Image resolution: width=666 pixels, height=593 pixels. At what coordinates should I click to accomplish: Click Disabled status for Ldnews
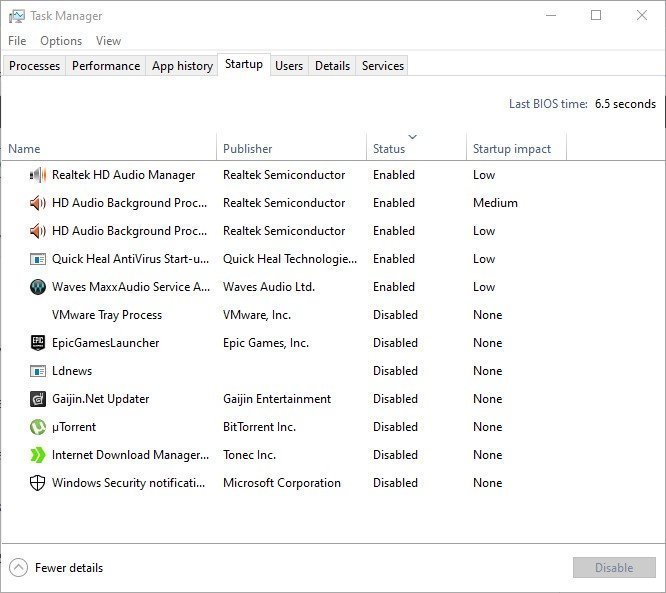pyautogui.click(x=395, y=371)
